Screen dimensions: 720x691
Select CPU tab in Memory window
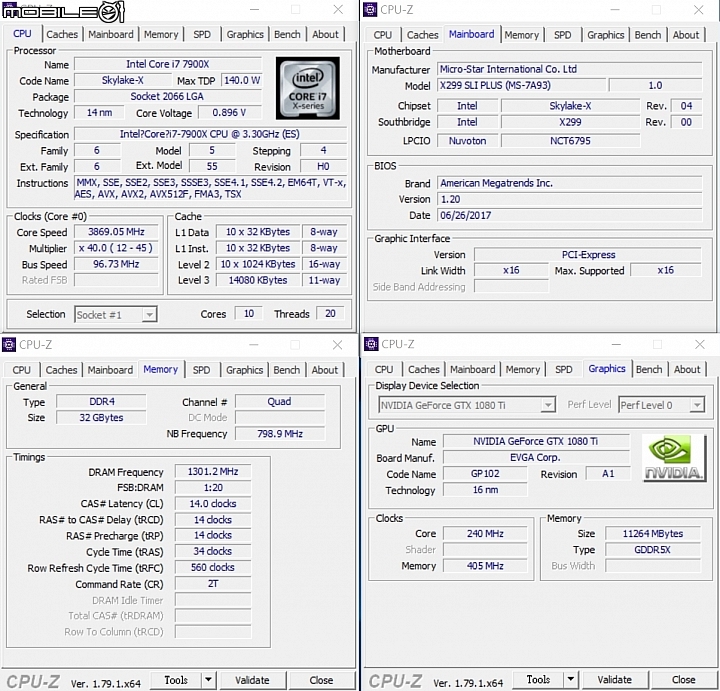22,370
